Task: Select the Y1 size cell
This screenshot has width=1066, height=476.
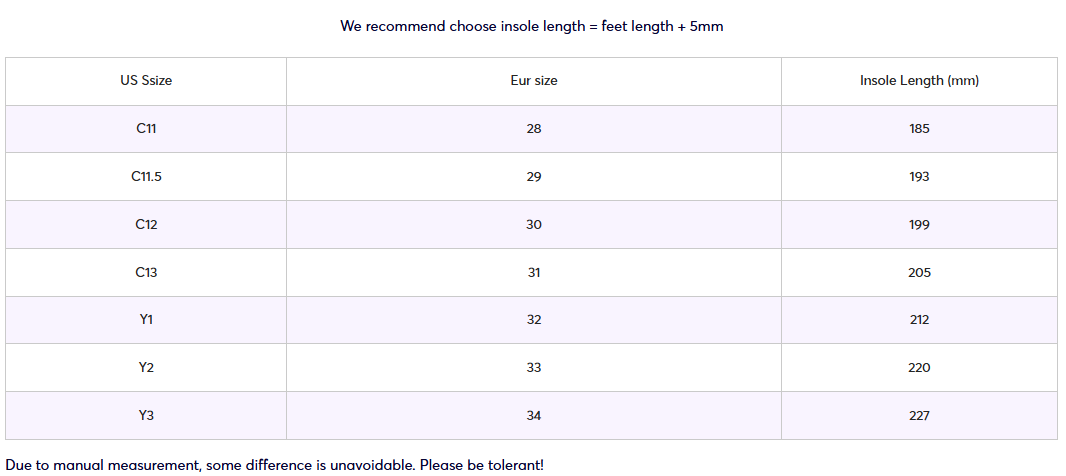Action: click(146, 320)
